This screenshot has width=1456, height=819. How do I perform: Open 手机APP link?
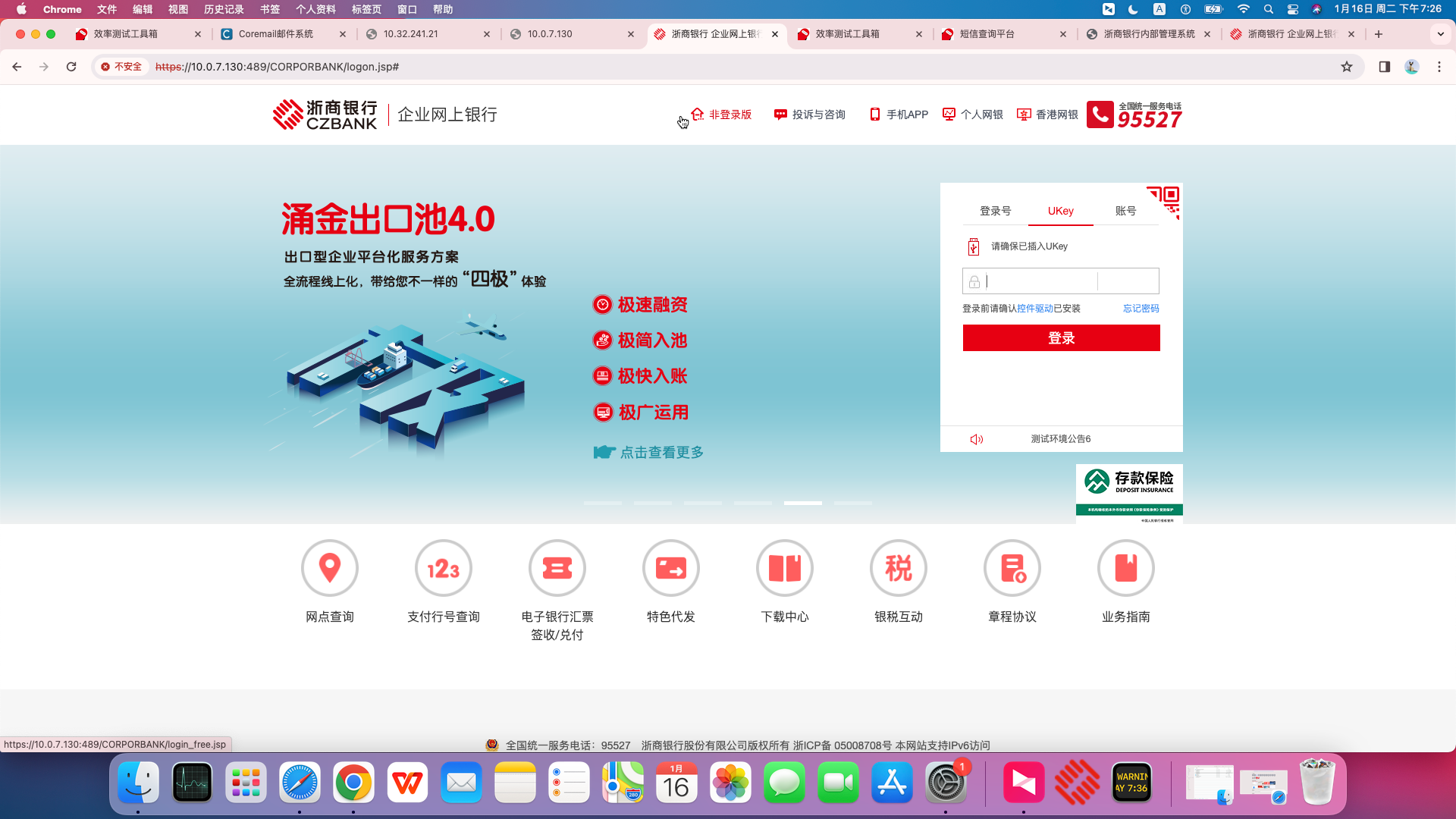click(899, 115)
